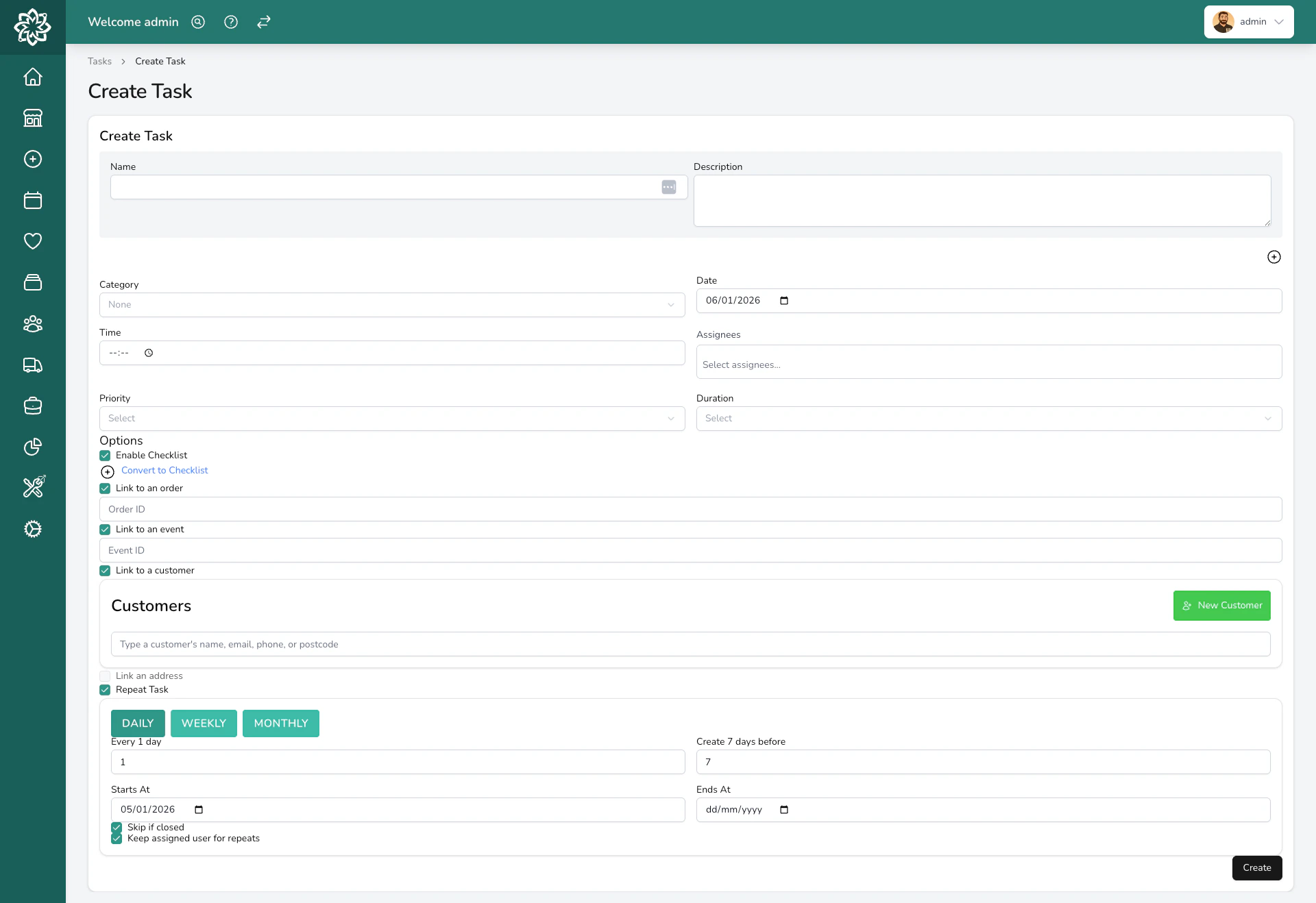
Task: Uncheck Enable Checklist
Action: 105,456
